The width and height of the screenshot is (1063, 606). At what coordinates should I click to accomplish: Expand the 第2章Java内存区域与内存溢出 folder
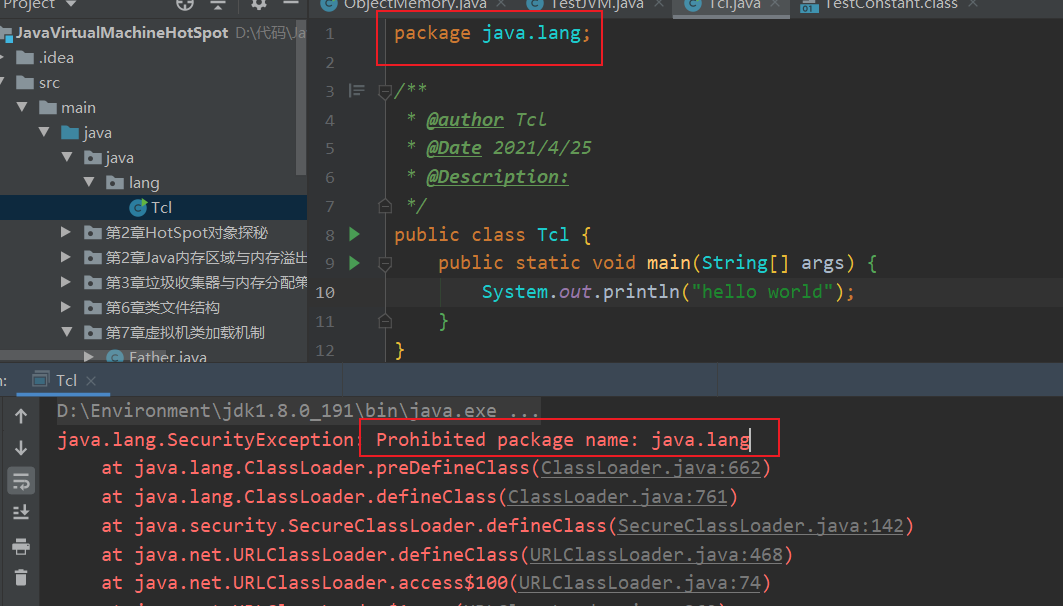[66, 258]
